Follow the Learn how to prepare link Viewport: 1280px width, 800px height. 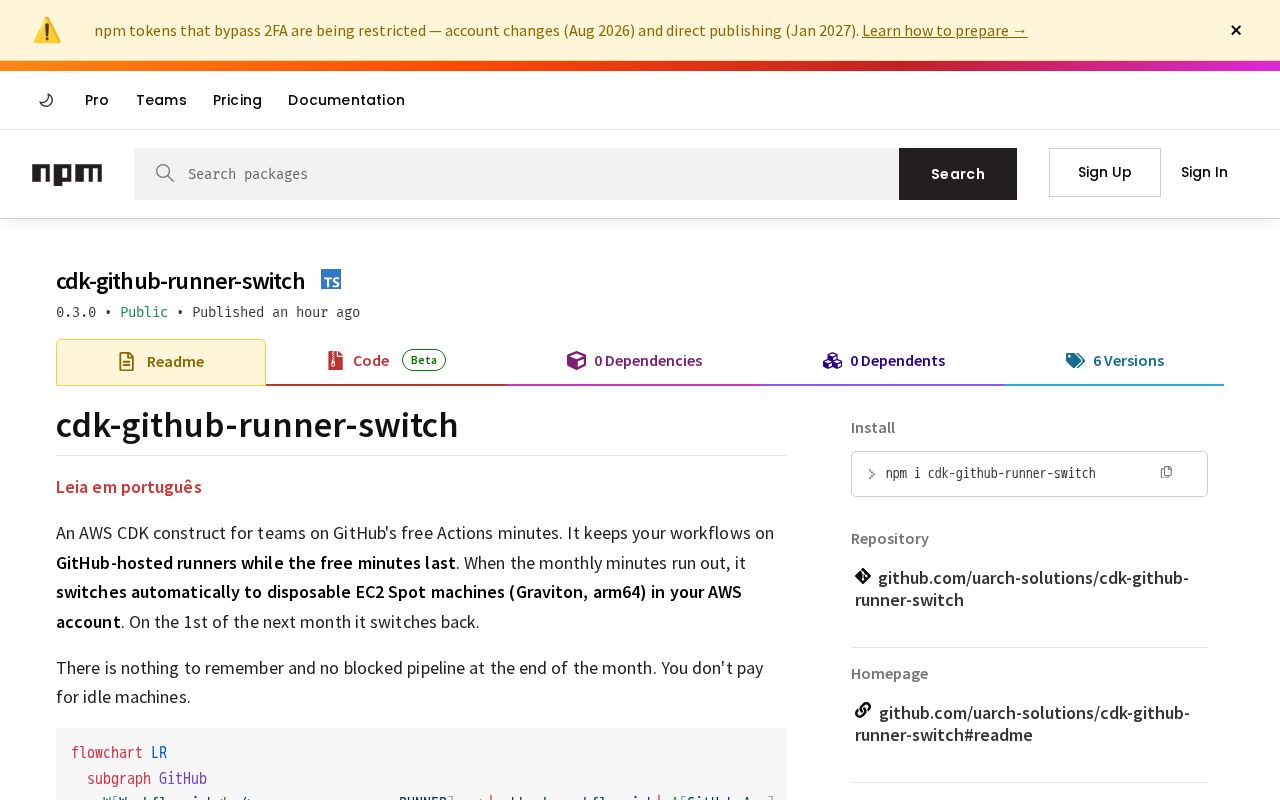point(945,30)
